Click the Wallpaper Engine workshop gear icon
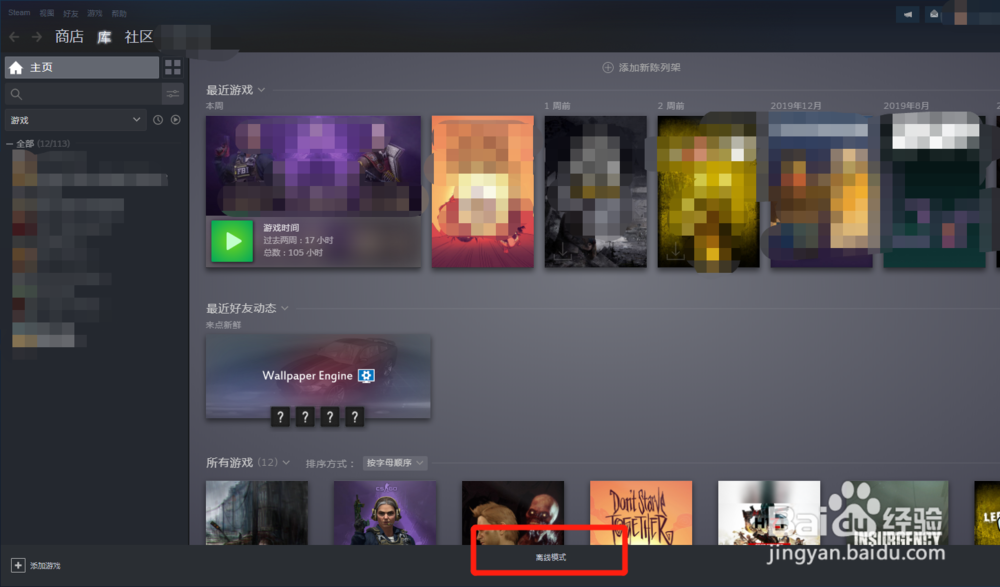The image size is (1000, 587). (x=366, y=376)
